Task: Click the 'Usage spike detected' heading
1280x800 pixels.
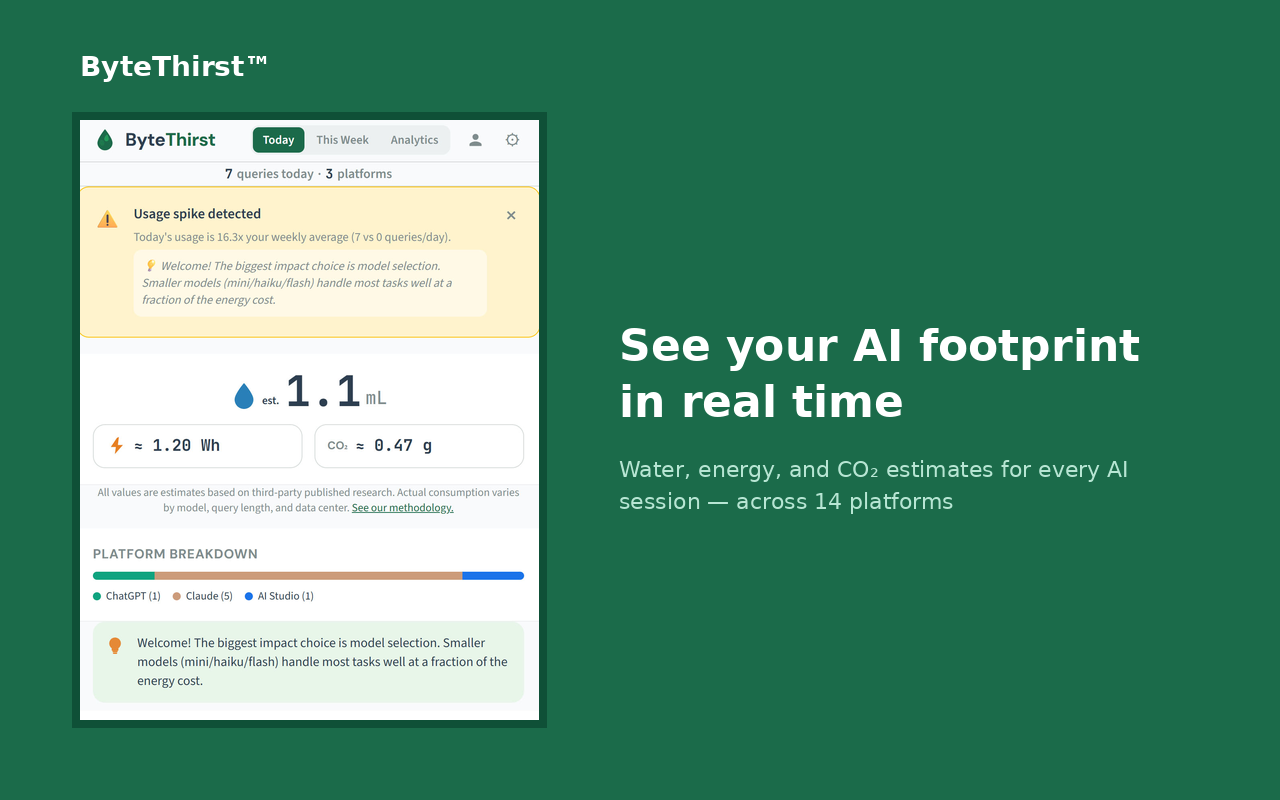Action: (x=197, y=214)
